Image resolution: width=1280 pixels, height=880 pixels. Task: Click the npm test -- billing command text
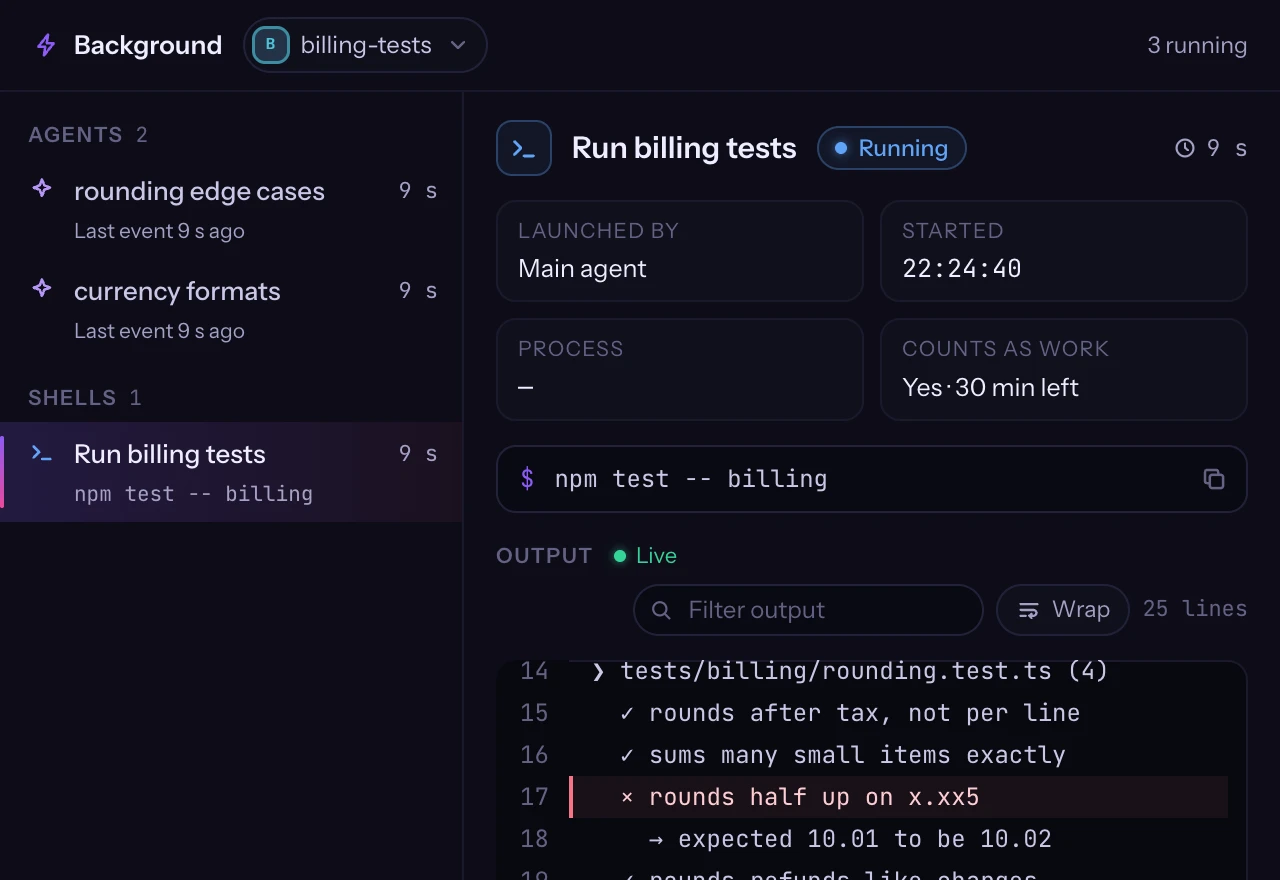(x=691, y=479)
